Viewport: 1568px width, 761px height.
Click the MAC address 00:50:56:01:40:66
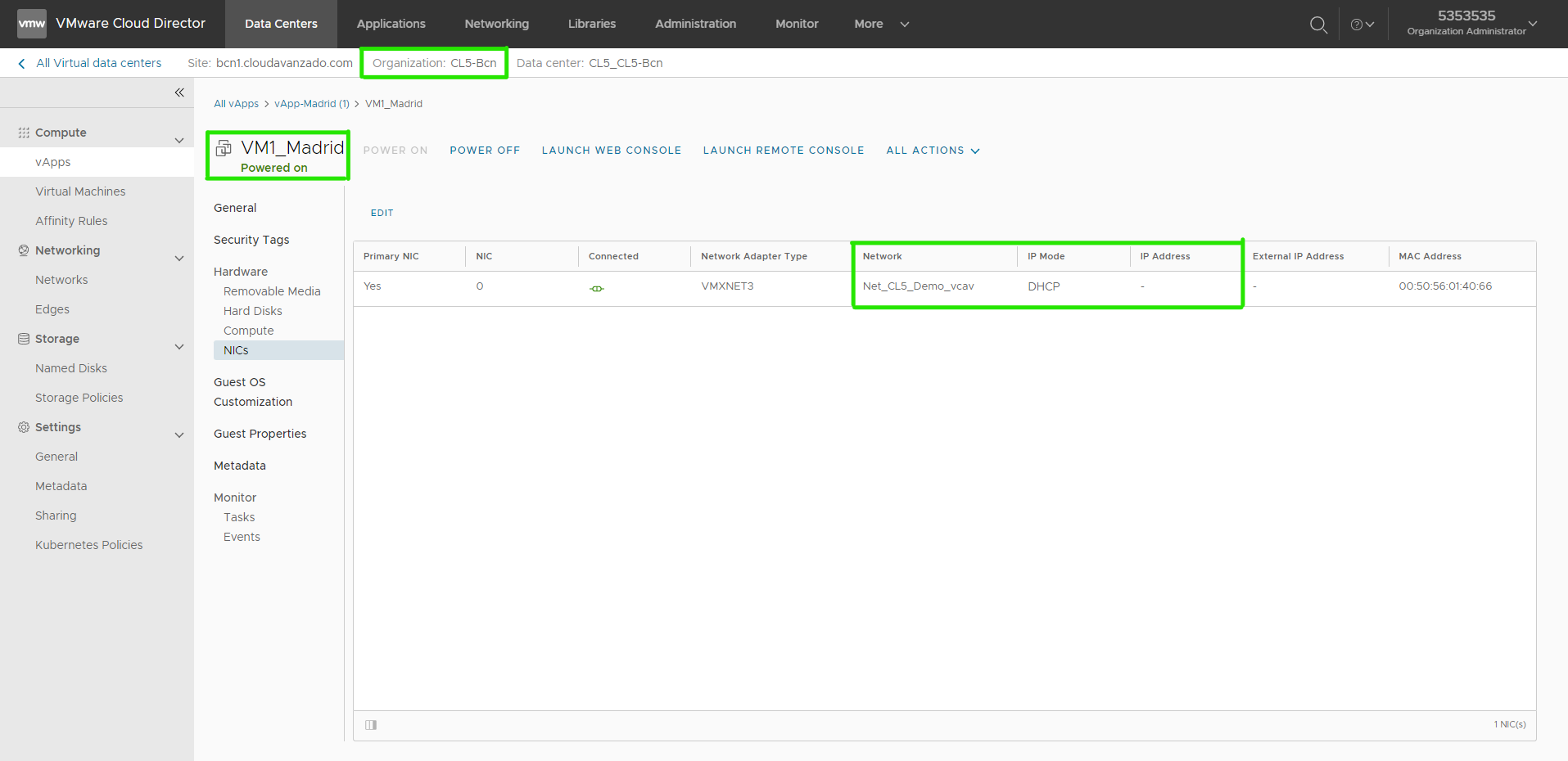(1445, 286)
